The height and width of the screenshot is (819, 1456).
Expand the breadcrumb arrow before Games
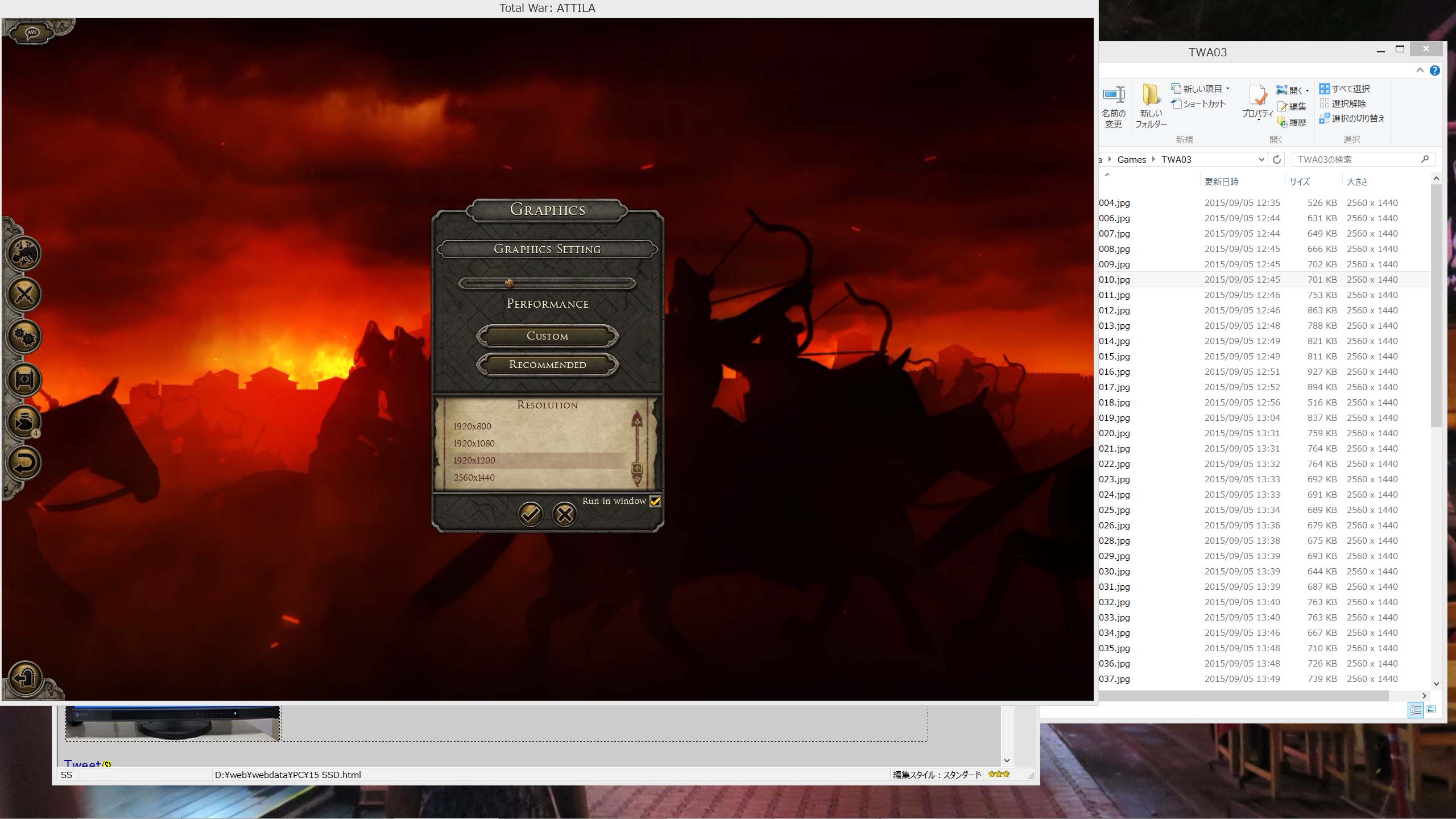pyautogui.click(x=1110, y=159)
